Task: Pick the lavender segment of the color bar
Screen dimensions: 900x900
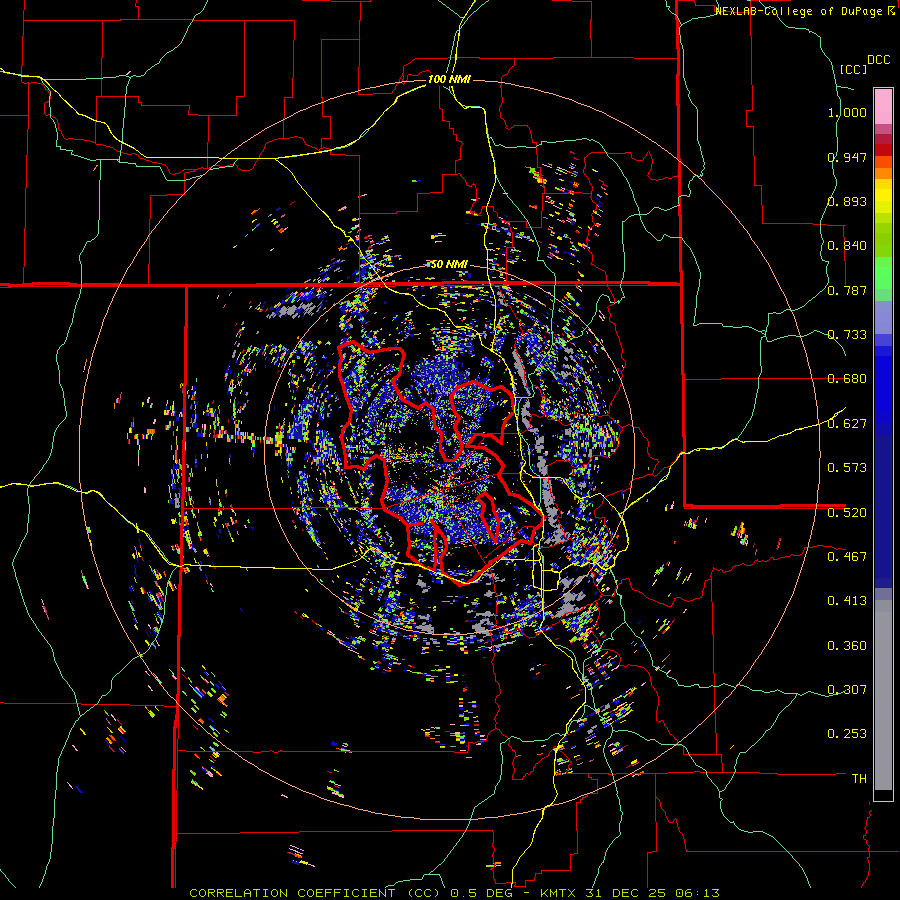Action: click(883, 317)
